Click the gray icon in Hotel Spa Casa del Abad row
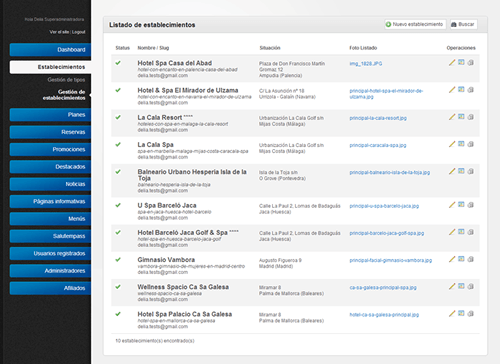Image resolution: width=500 pixels, height=364 pixels. tap(471, 63)
